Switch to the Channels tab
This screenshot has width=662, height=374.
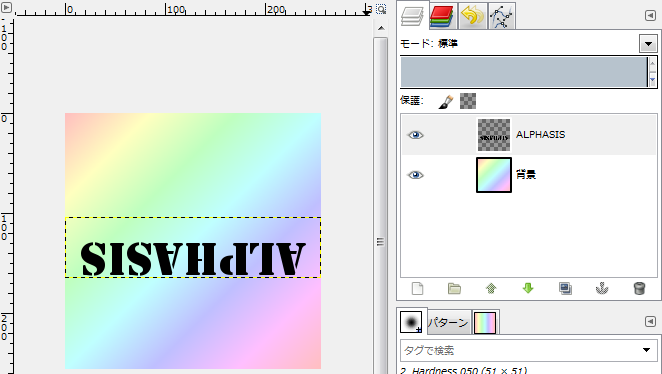[x=442, y=16]
